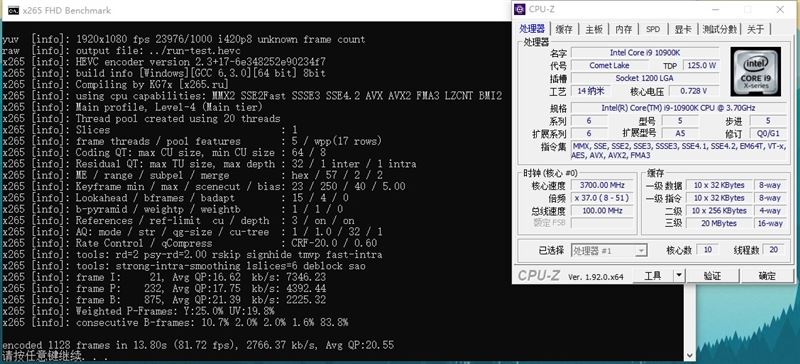Switch to the 内存 tab
Image resolution: width=800 pixels, height=364 pixels.
[x=623, y=29]
